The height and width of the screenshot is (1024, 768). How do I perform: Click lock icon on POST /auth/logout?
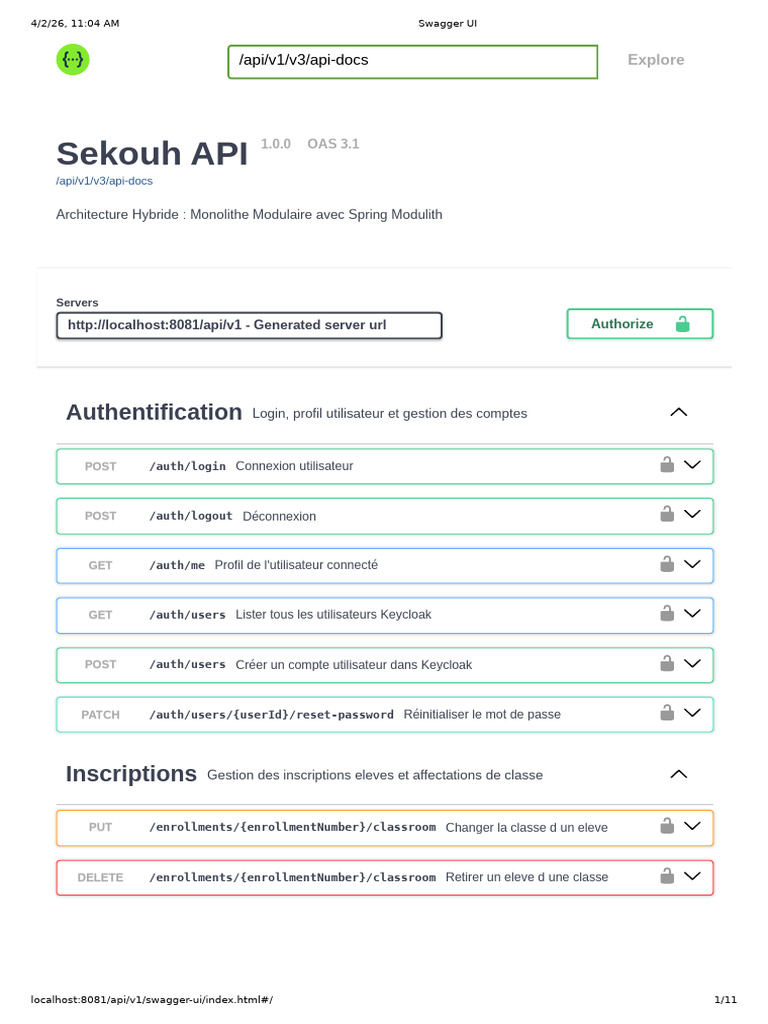click(x=667, y=514)
